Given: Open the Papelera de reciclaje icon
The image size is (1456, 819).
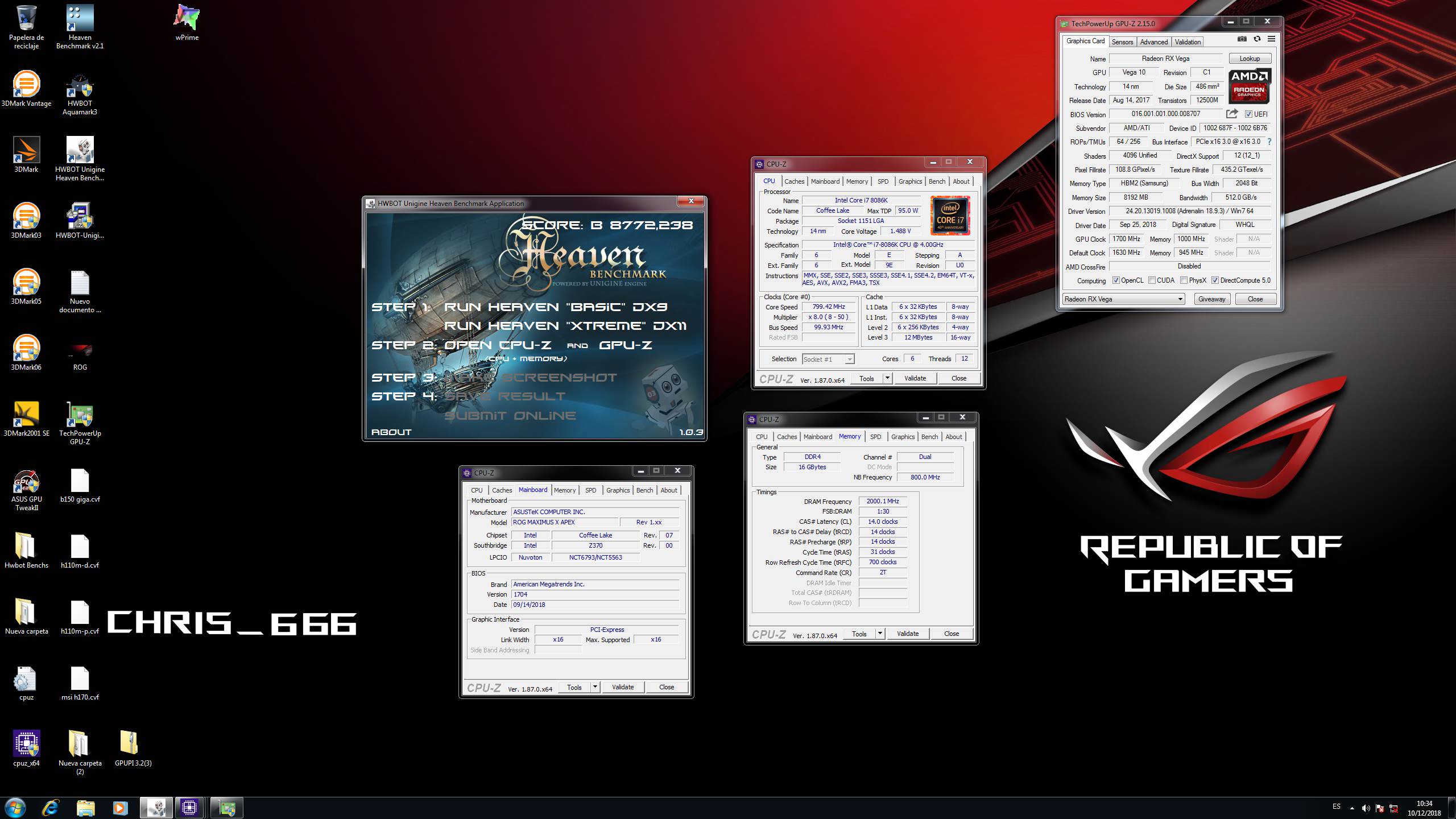Looking at the screenshot, I should click(x=26, y=27).
